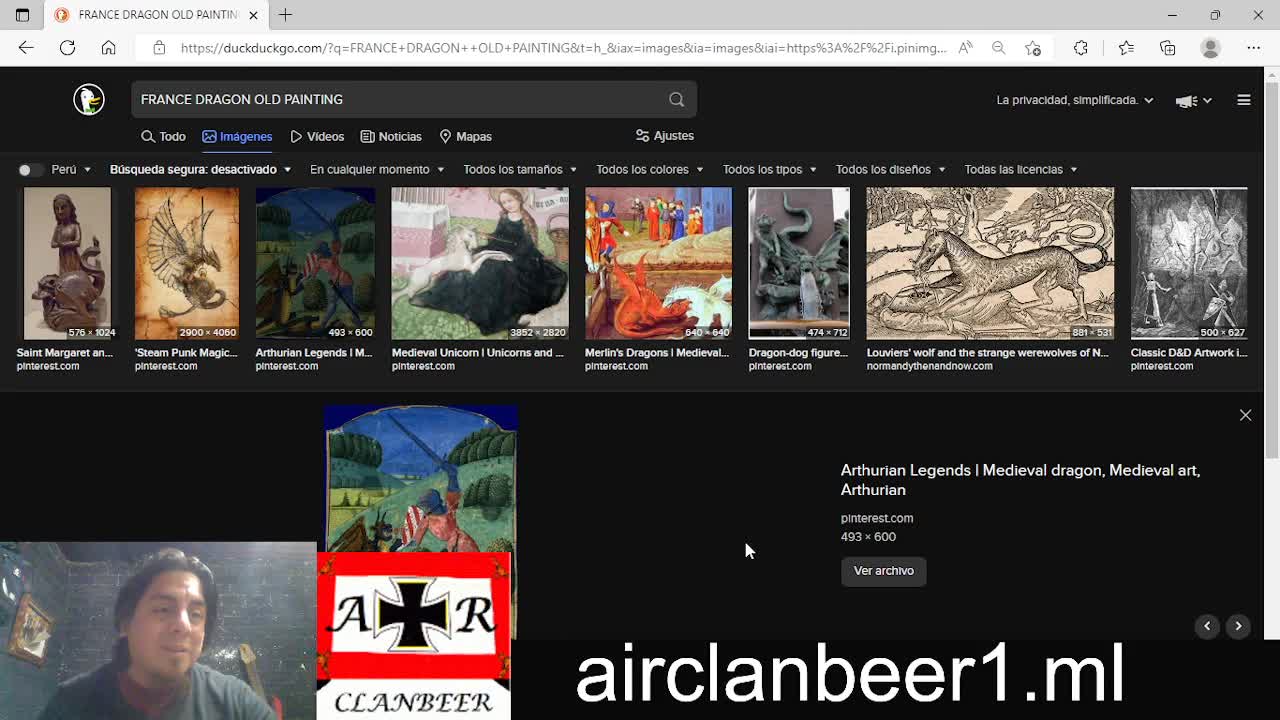Show the next image in detail panel
The width and height of the screenshot is (1280, 720).
1238,626
